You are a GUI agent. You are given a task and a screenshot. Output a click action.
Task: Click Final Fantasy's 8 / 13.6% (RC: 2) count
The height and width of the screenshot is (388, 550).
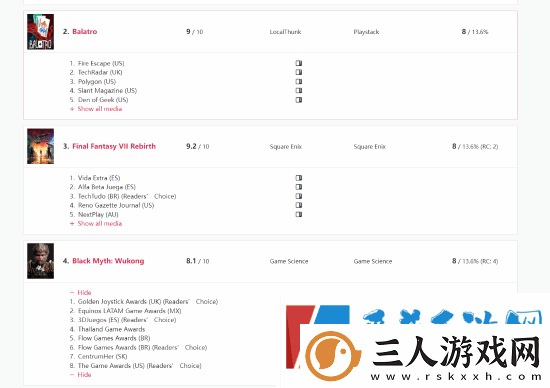click(475, 147)
